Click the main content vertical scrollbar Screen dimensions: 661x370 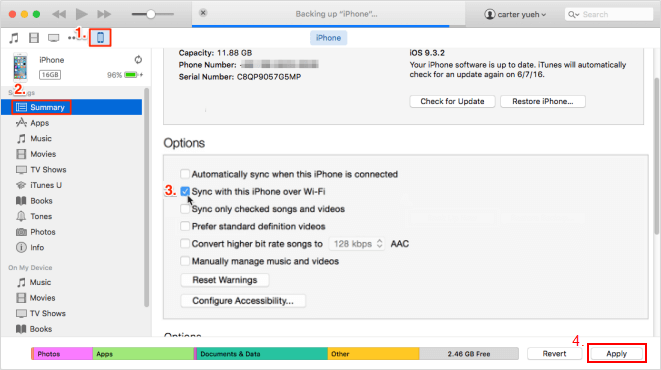tap(657, 156)
